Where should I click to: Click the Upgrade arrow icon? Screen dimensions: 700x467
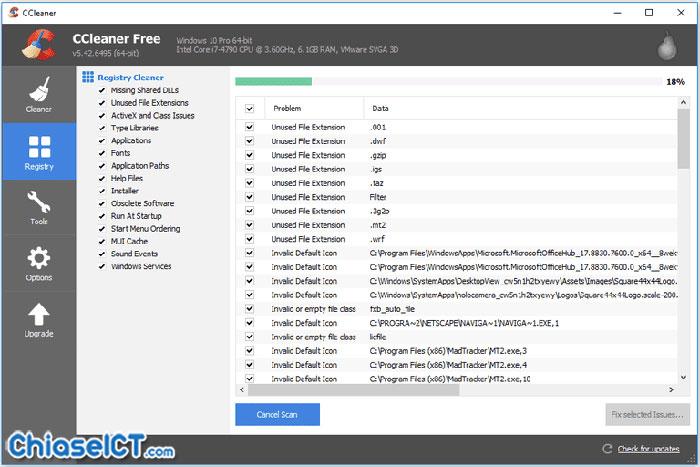[39, 314]
